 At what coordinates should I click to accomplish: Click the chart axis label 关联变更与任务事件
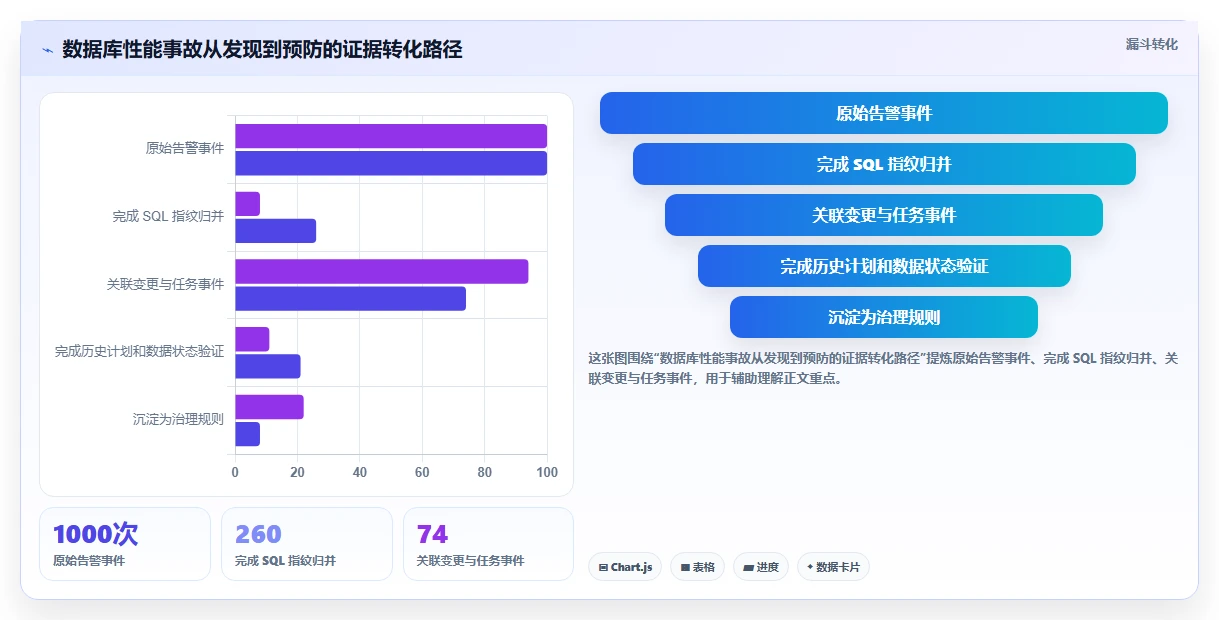pyautogui.click(x=165, y=284)
